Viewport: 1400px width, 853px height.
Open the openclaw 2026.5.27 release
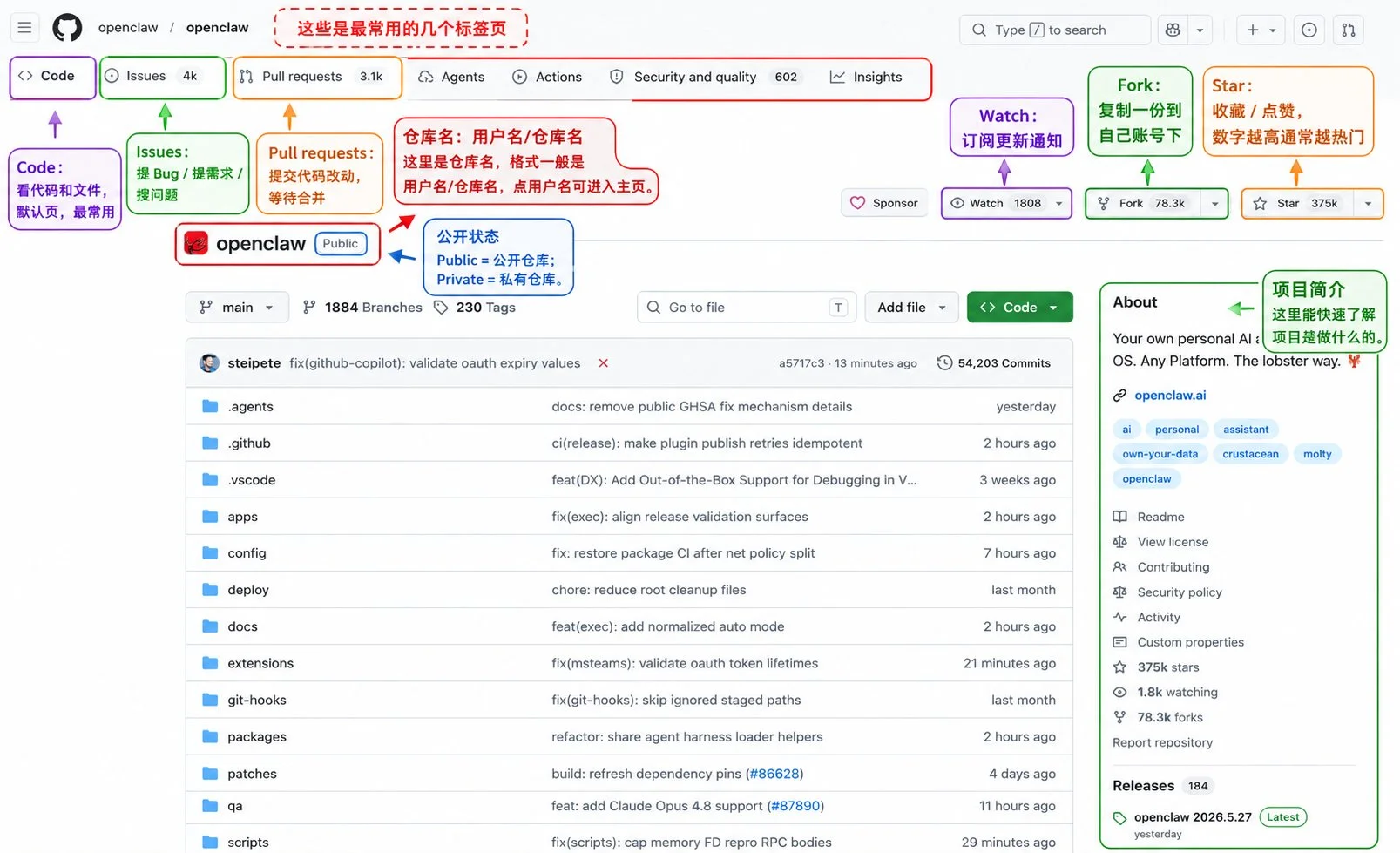(1193, 817)
